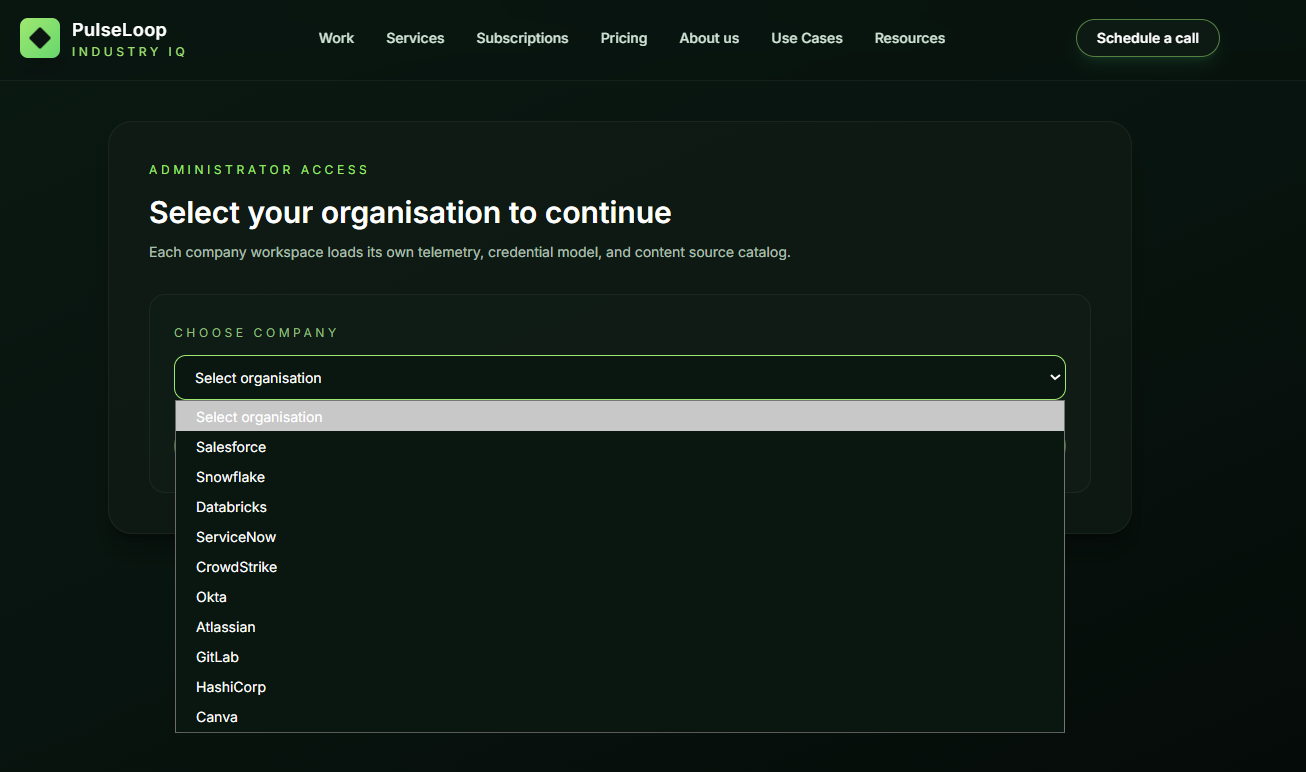Select Canva as the organisation
The width and height of the screenshot is (1306, 772).
point(620,717)
